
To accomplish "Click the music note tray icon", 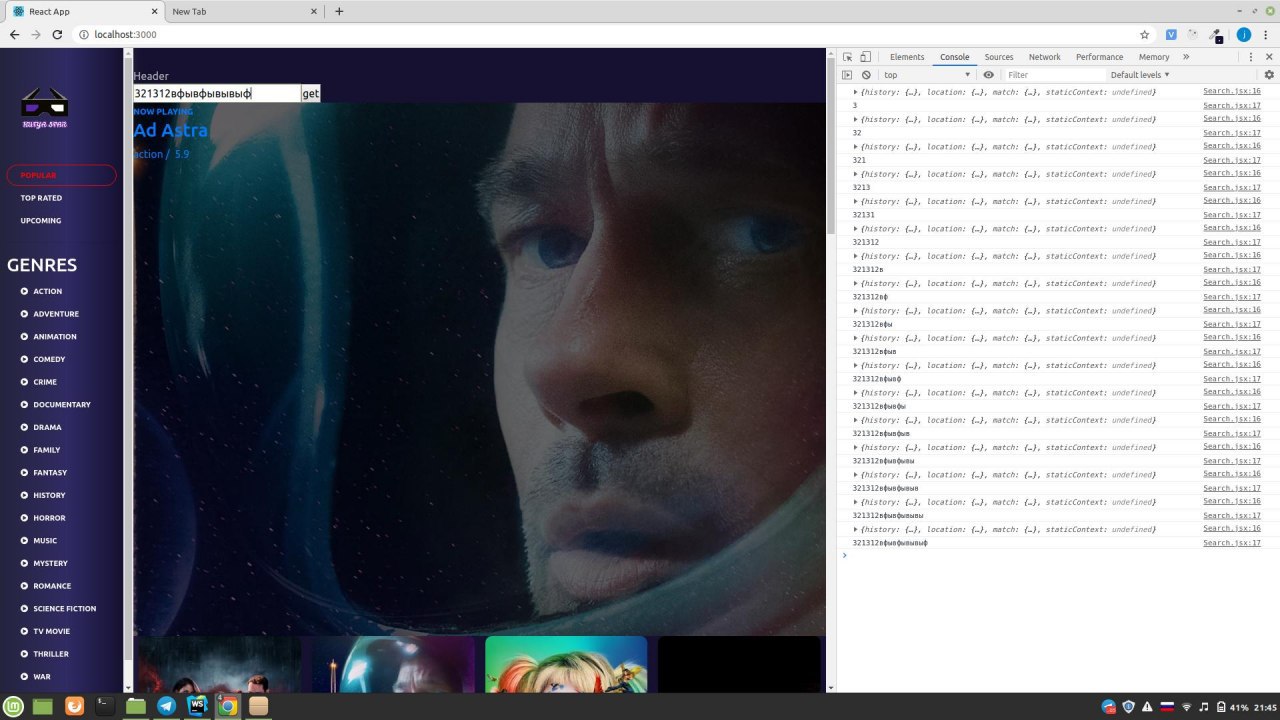I will coord(1204,707).
